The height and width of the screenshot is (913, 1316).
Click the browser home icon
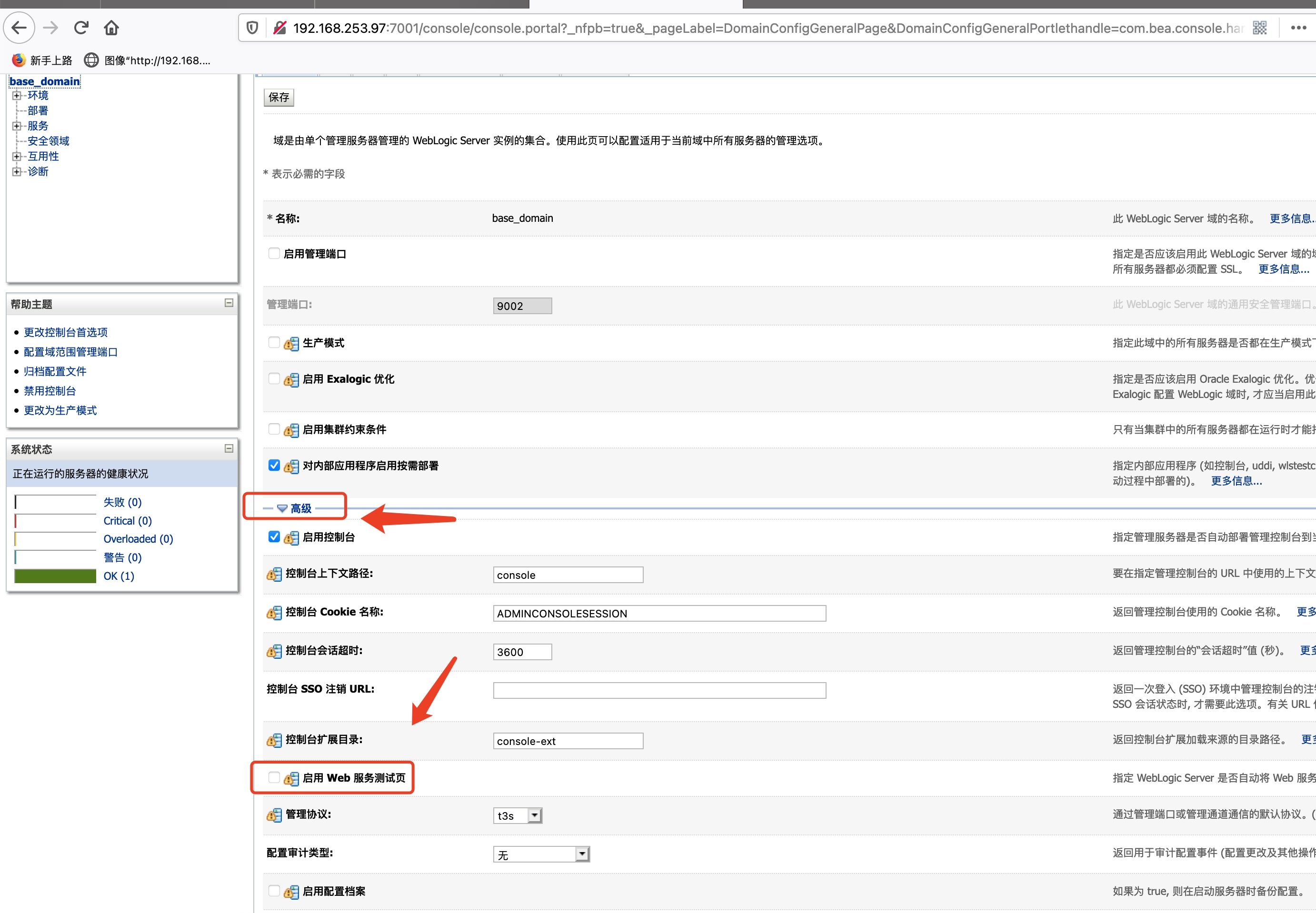coord(111,28)
